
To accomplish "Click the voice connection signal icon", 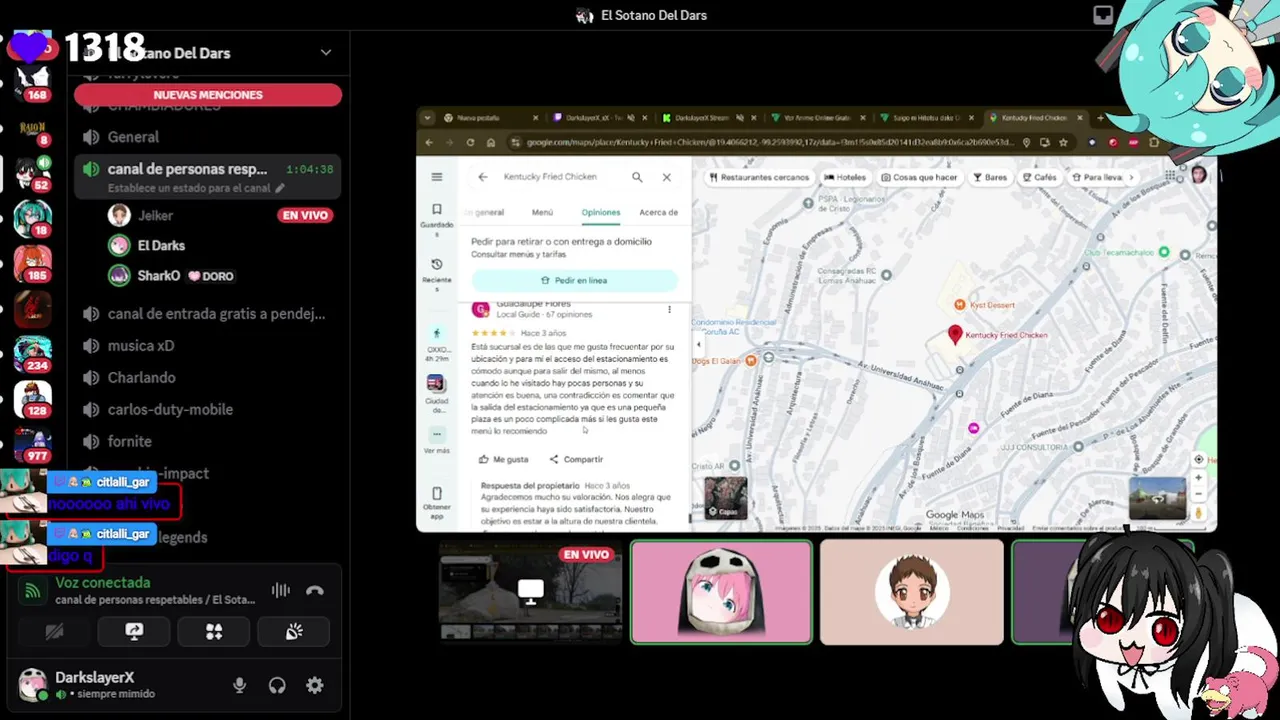I will 33,591.
